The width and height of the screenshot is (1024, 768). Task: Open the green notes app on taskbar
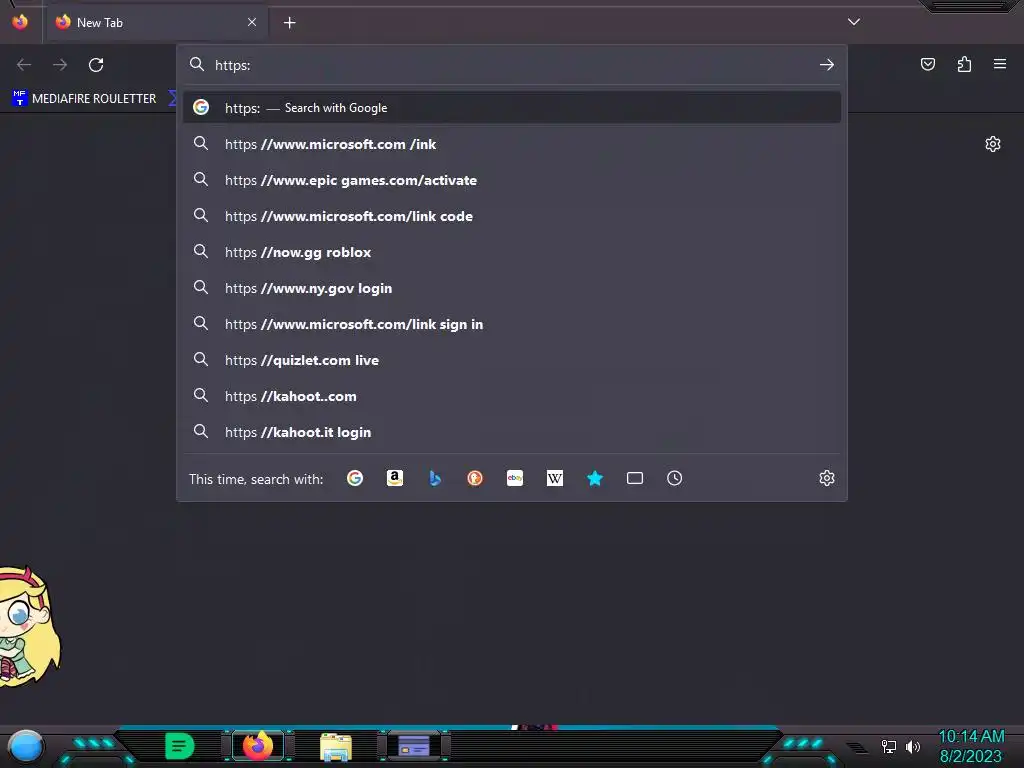click(x=180, y=746)
